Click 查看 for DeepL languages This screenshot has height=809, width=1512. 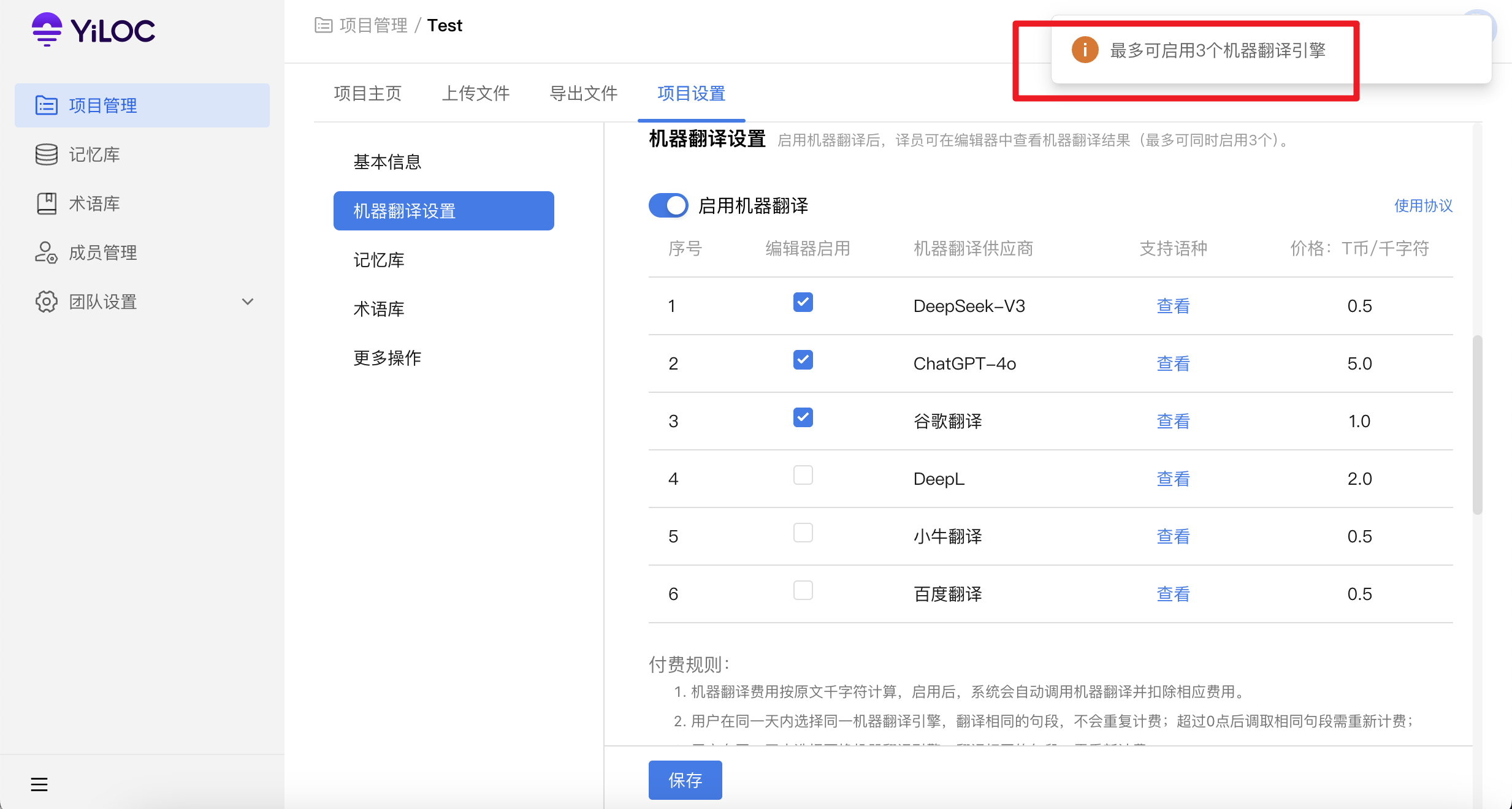click(1174, 479)
